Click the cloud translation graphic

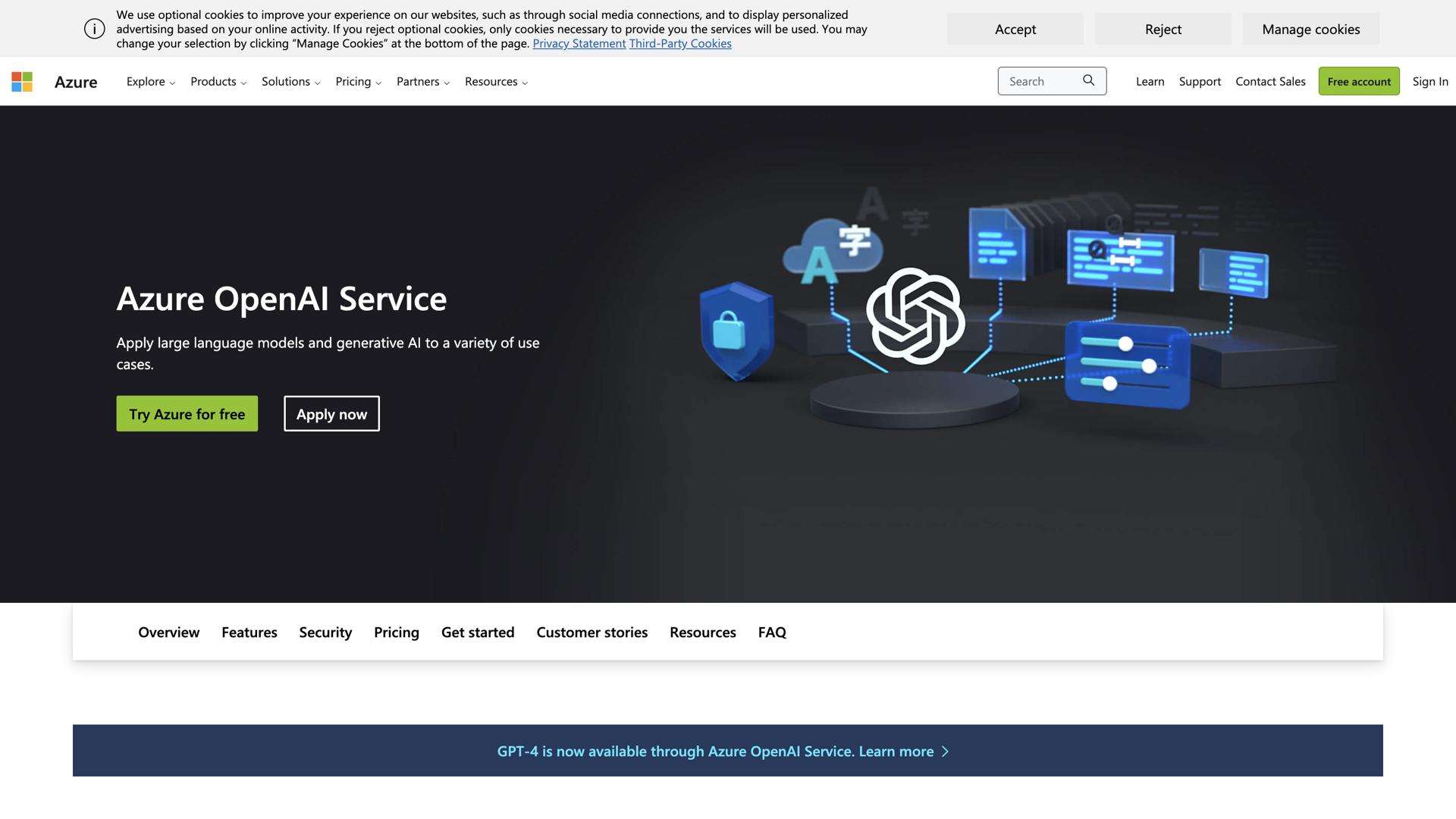pos(834,244)
